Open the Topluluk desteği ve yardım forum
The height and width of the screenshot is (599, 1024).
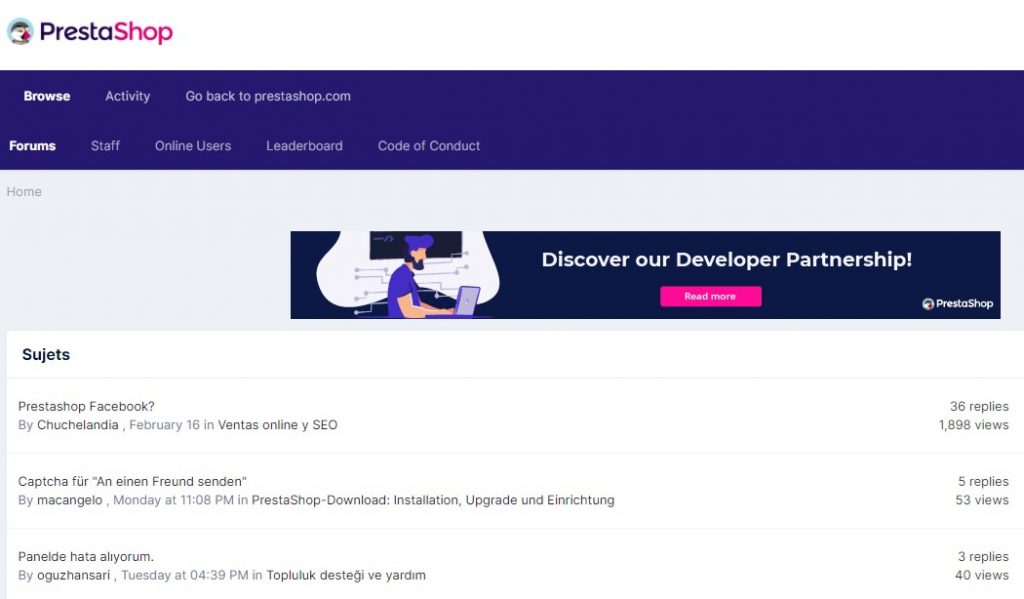point(346,575)
